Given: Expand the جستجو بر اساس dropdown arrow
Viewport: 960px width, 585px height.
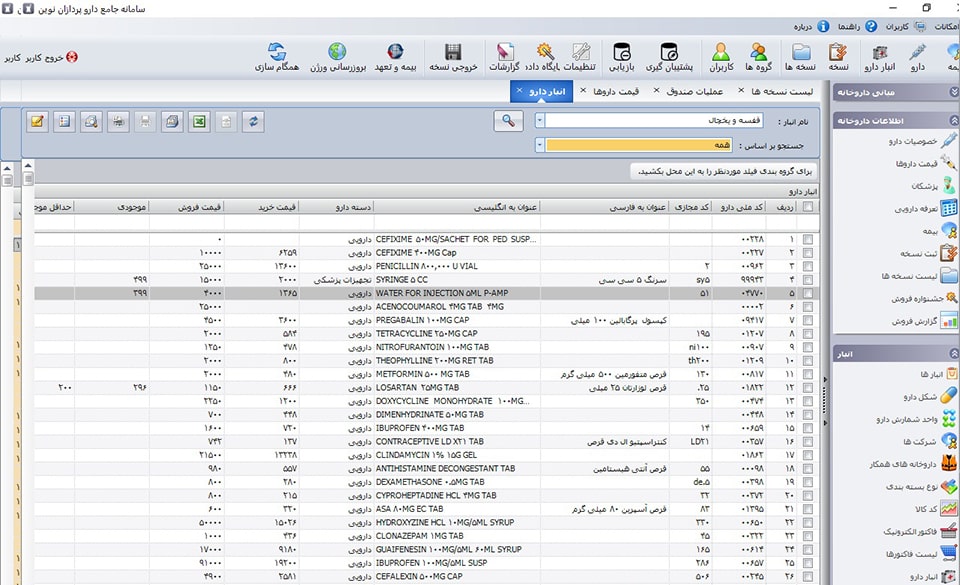Looking at the screenshot, I should (x=540, y=145).
